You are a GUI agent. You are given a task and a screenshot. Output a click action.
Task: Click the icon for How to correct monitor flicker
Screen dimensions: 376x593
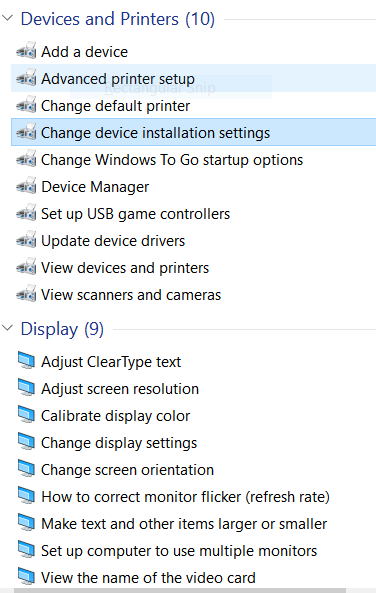(26, 496)
